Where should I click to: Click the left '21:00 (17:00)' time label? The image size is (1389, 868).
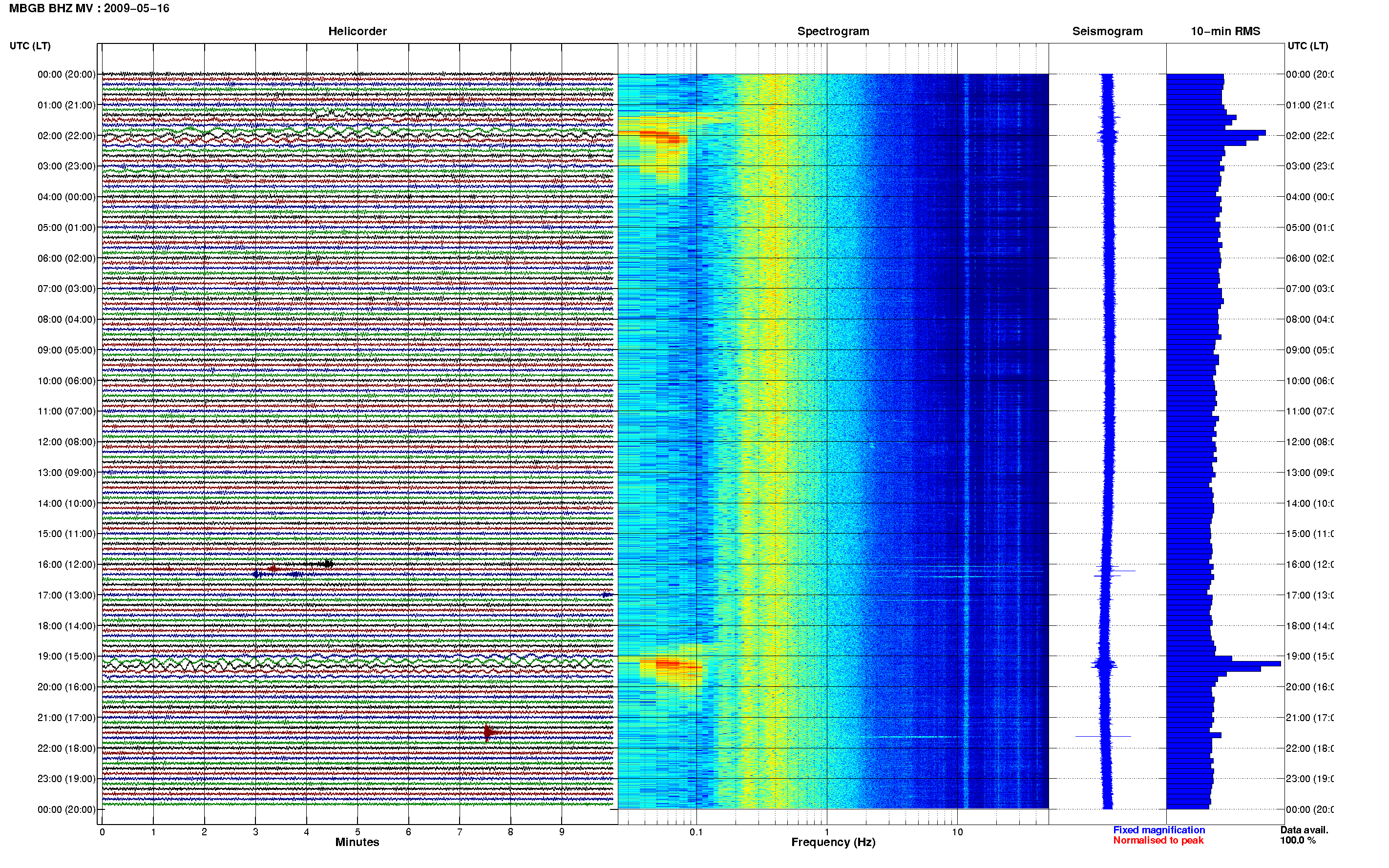(66, 718)
